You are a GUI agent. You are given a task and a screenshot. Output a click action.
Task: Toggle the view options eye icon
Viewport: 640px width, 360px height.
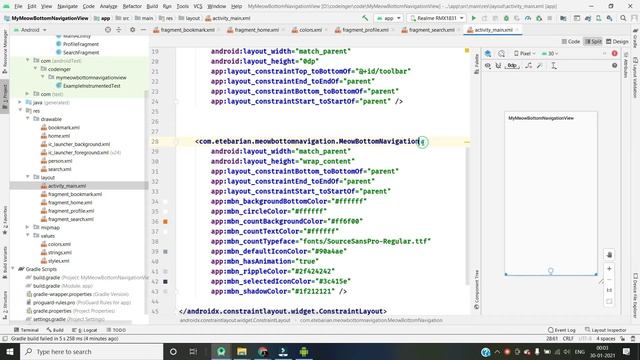(488, 66)
